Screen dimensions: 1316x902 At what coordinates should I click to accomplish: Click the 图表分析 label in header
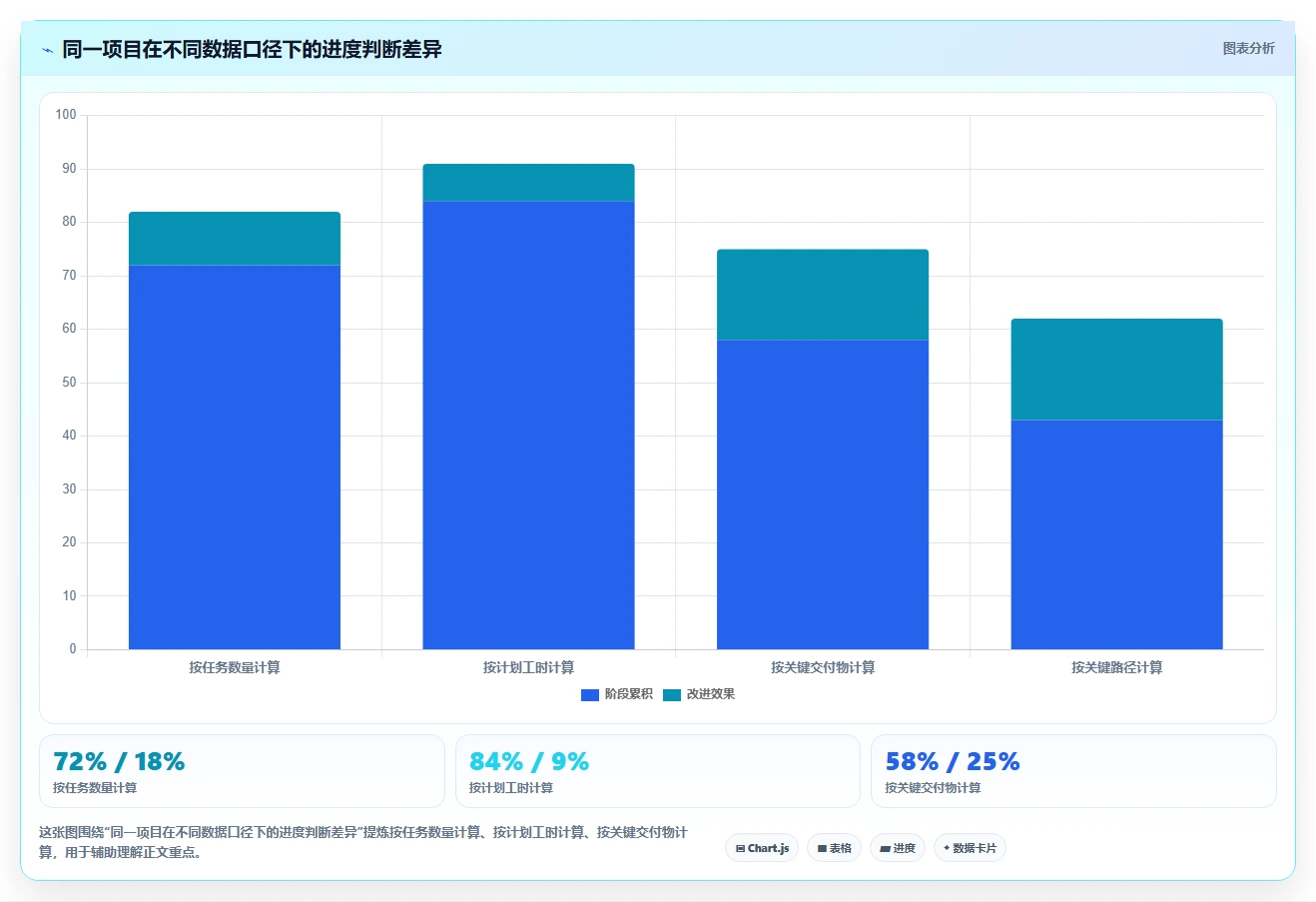(x=1248, y=48)
